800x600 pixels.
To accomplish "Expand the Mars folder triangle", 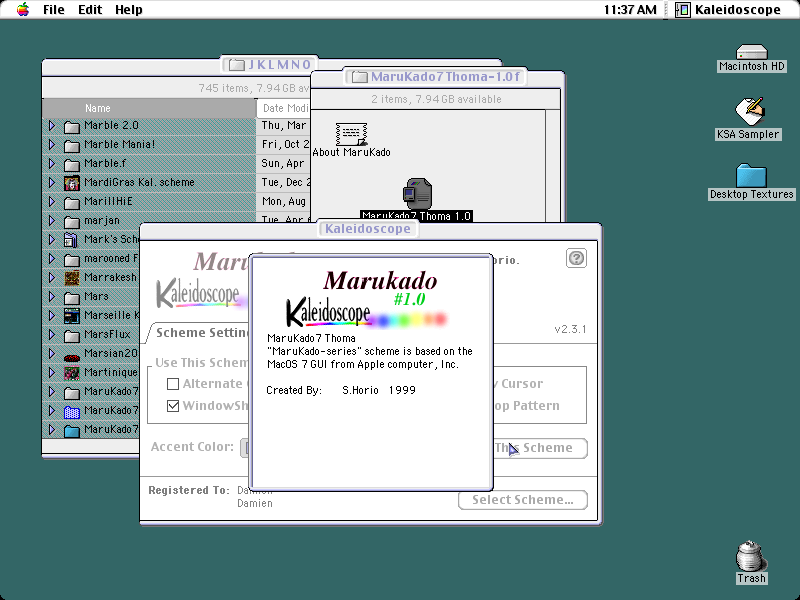I will 52,296.
